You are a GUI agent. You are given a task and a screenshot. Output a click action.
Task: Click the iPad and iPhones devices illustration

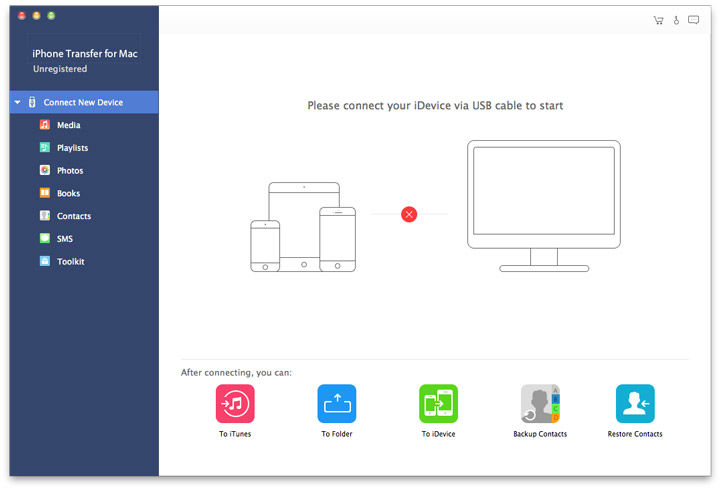(303, 227)
